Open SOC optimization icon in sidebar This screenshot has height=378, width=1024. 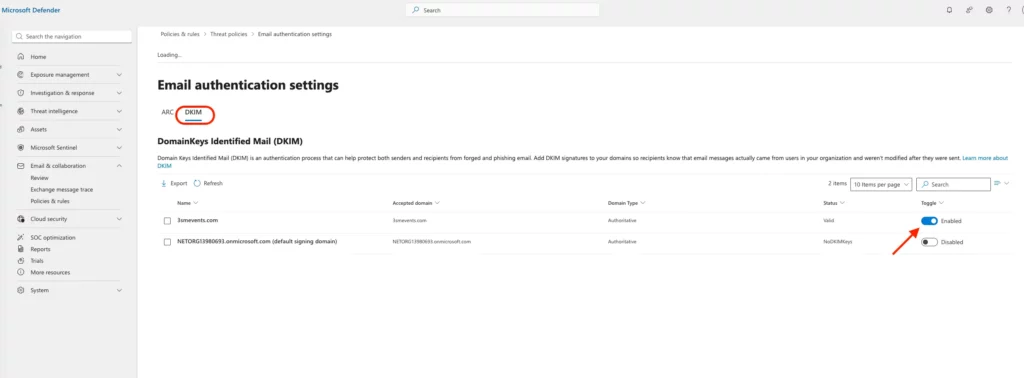pyautogui.click(x=21, y=238)
